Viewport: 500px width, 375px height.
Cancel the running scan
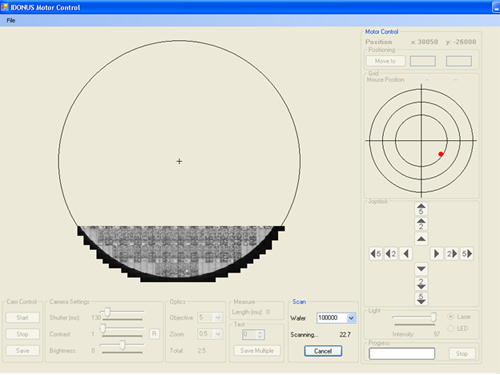coord(323,351)
